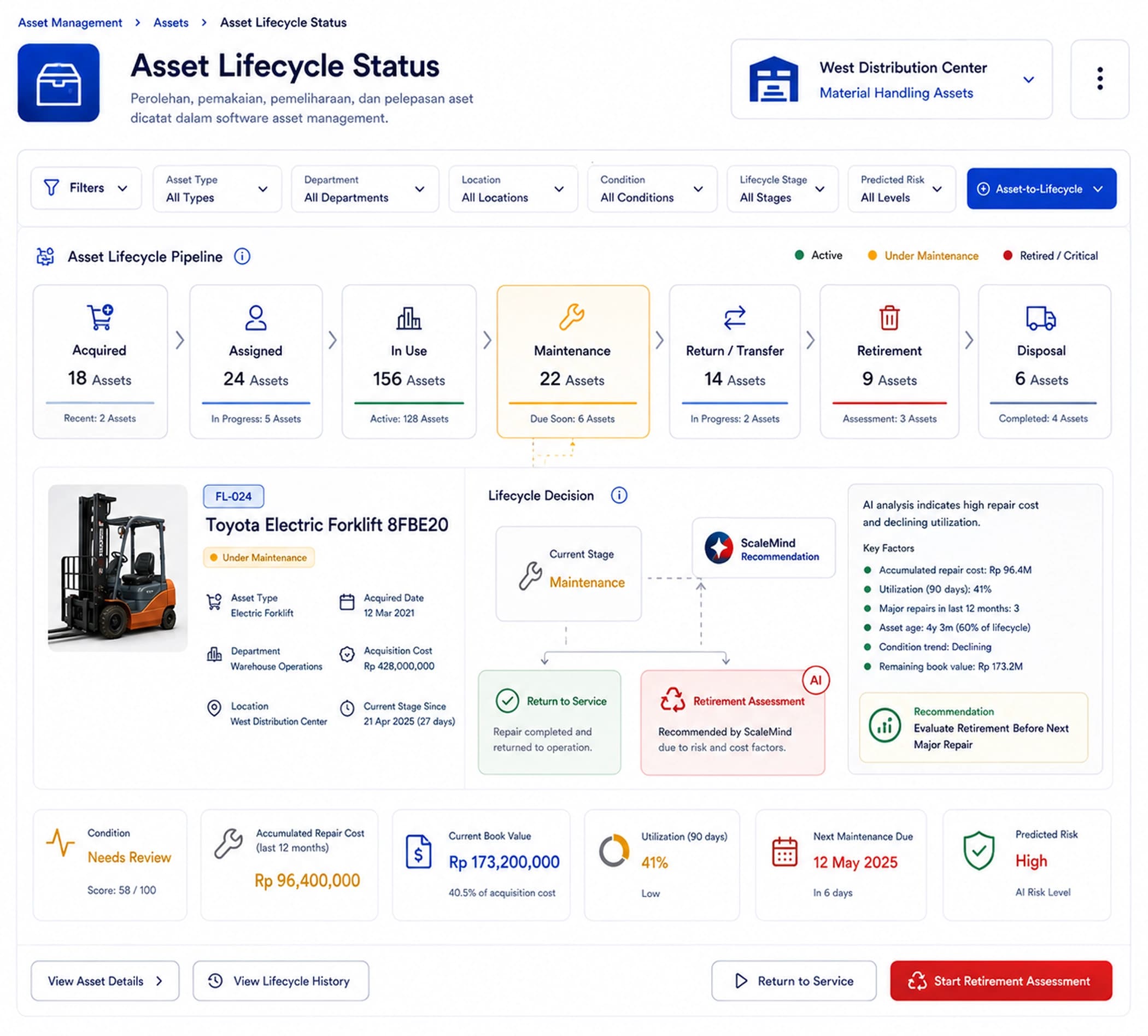Expand the Lifecycle Stage dropdown

pos(782,189)
